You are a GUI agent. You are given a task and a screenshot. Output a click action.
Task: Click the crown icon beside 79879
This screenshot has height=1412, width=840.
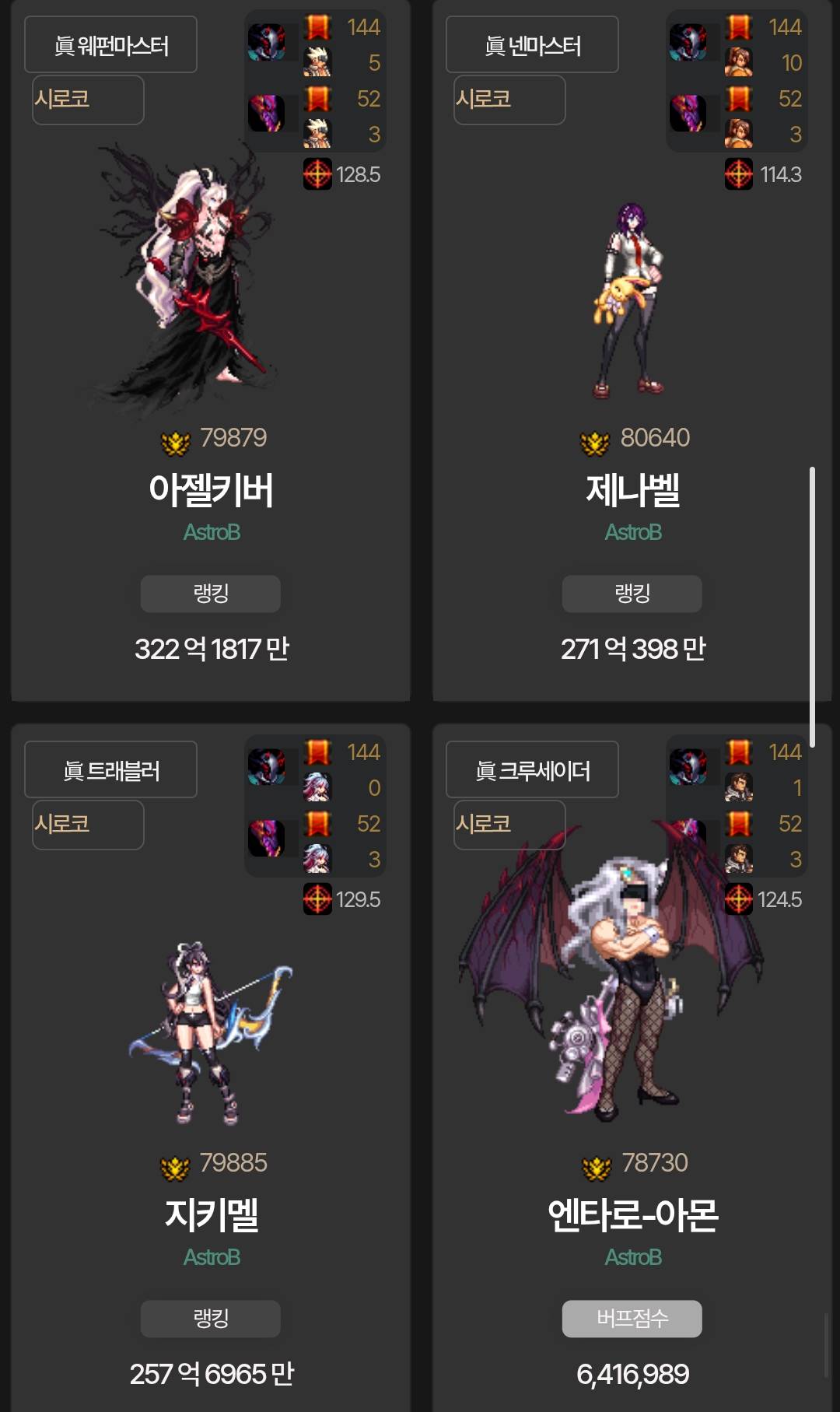click(175, 443)
